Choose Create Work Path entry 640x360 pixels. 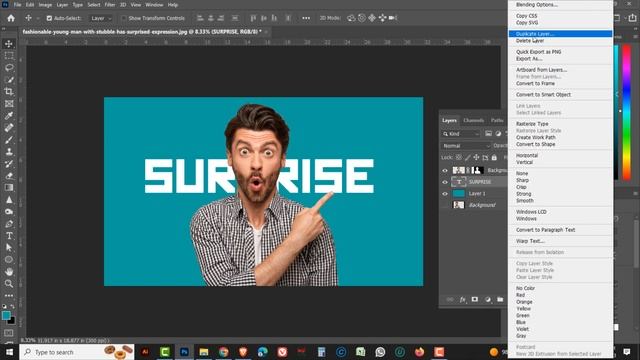(x=560, y=138)
